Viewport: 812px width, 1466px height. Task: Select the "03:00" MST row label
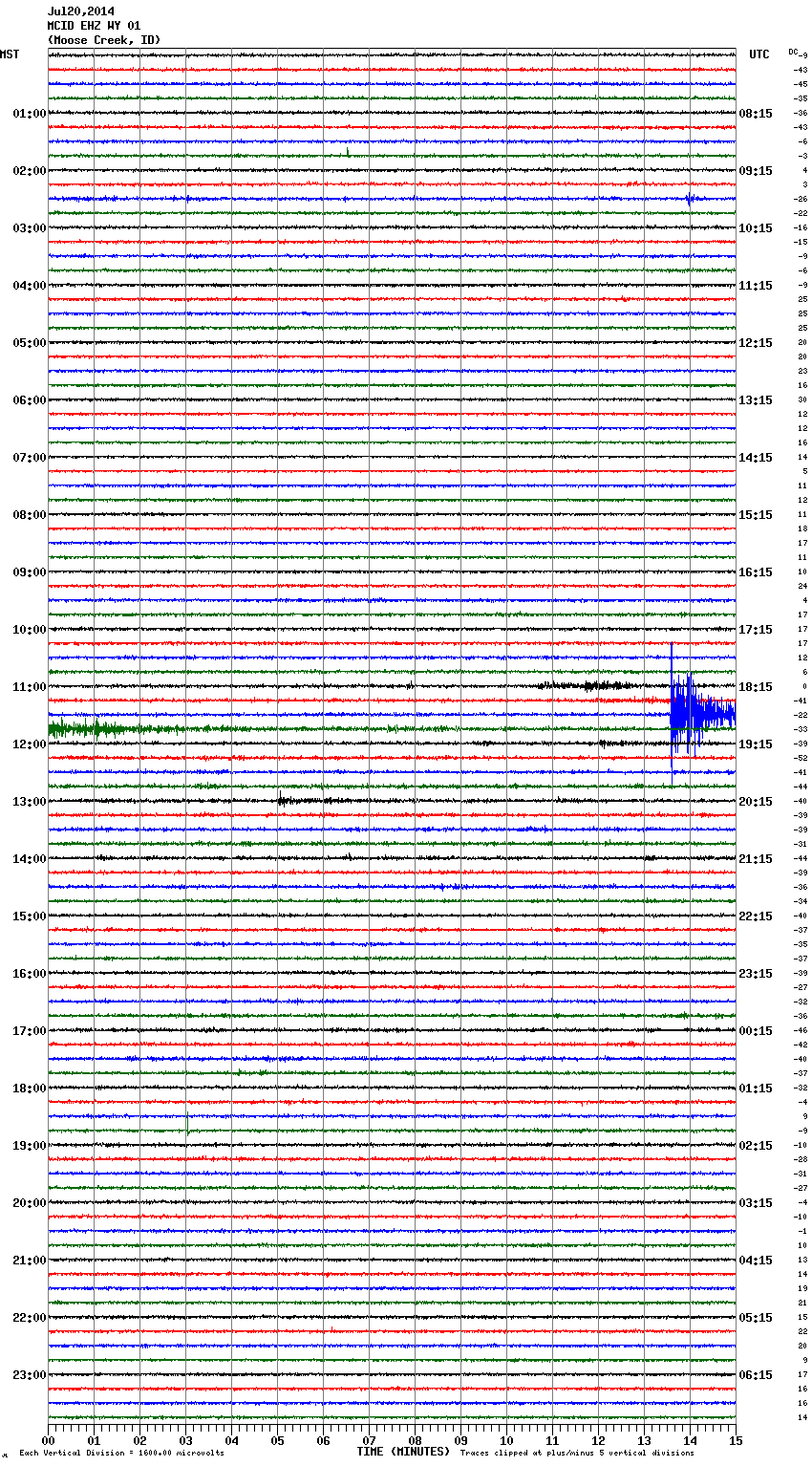pyautogui.click(x=30, y=228)
